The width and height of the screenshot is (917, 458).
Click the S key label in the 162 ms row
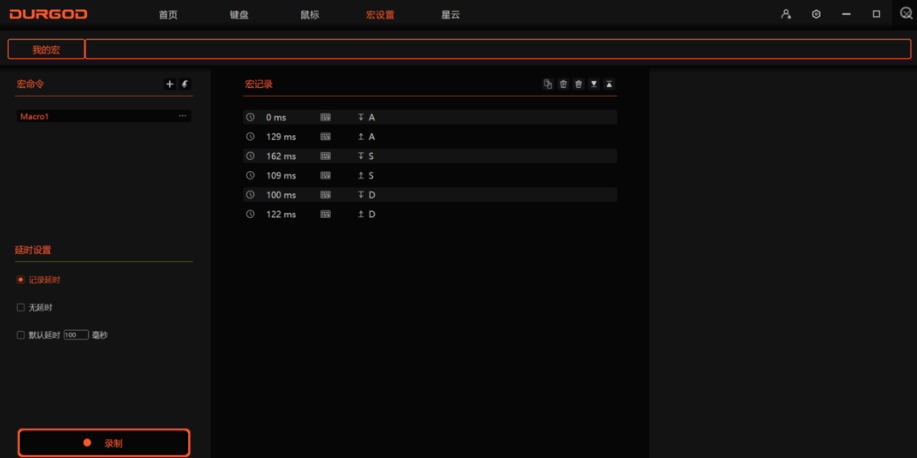pos(371,156)
